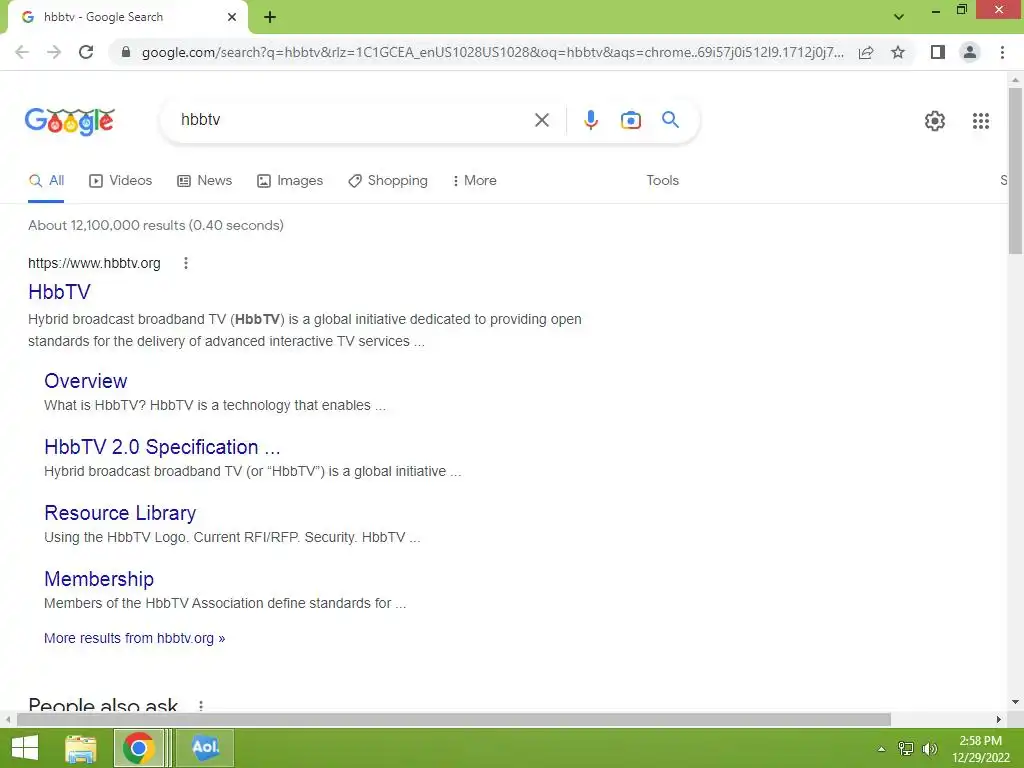Image resolution: width=1024 pixels, height=768 pixels.
Task: Open HbbTV 2.0 Specification link
Action: coord(162,447)
